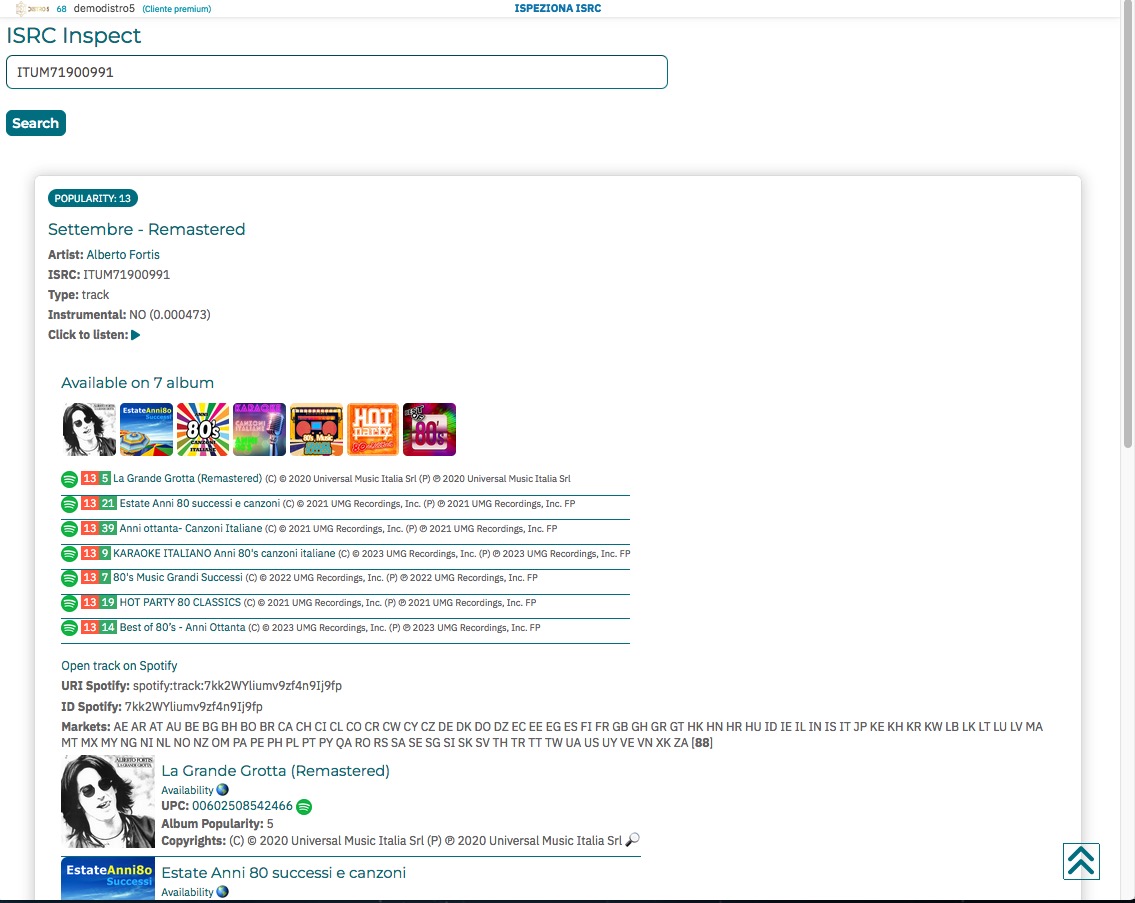The height and width of the screenshot is (903, 1135).
Task: Open Spotify icon for La Grande Grotta row
Action: coord(69,479)
